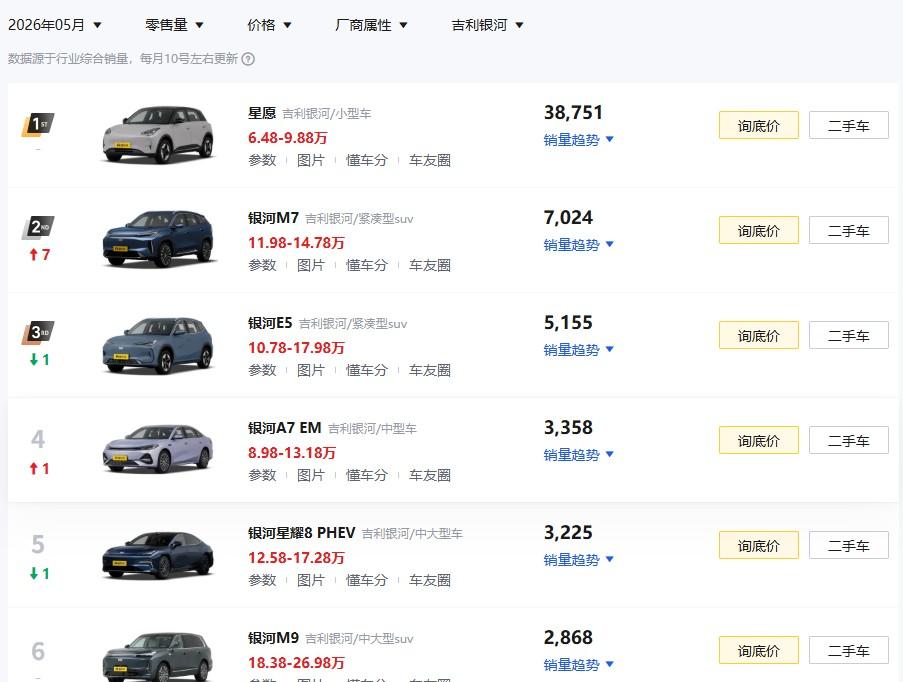
Task: Click 询底价 button for 银河A7 EM
Action: pyautogui.click(x=758, y=440)
